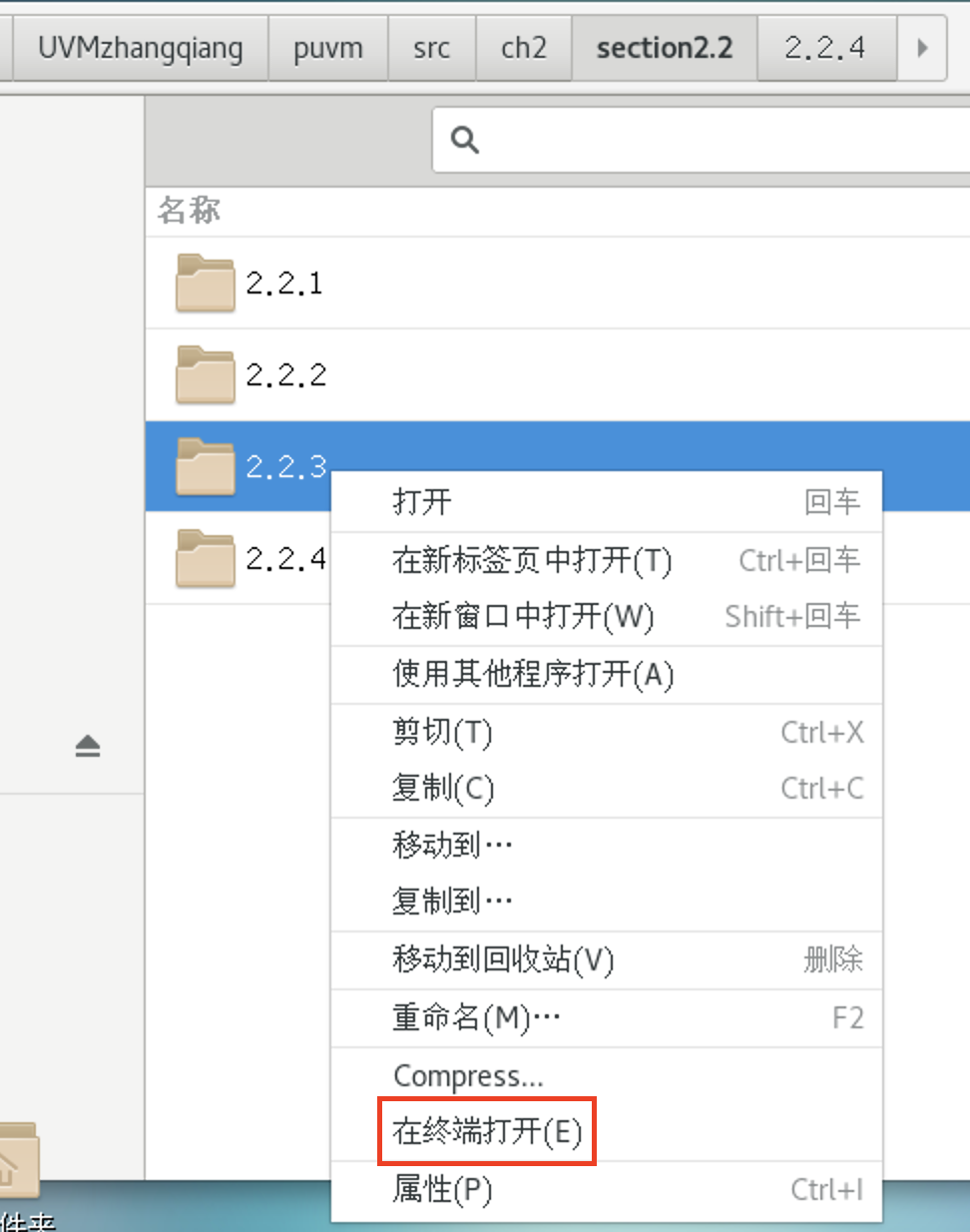970x1232 pixels.
Task: Click the search magnifier icon
Action: coord(463,140)
